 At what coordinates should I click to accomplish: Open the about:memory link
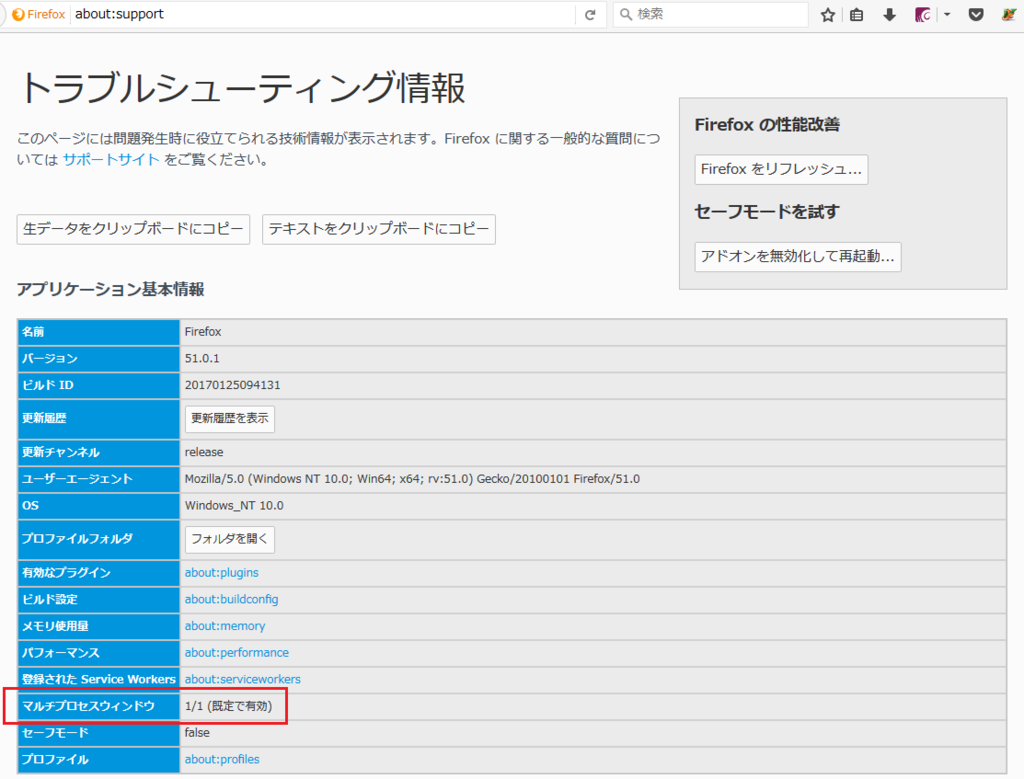[225, 626]
